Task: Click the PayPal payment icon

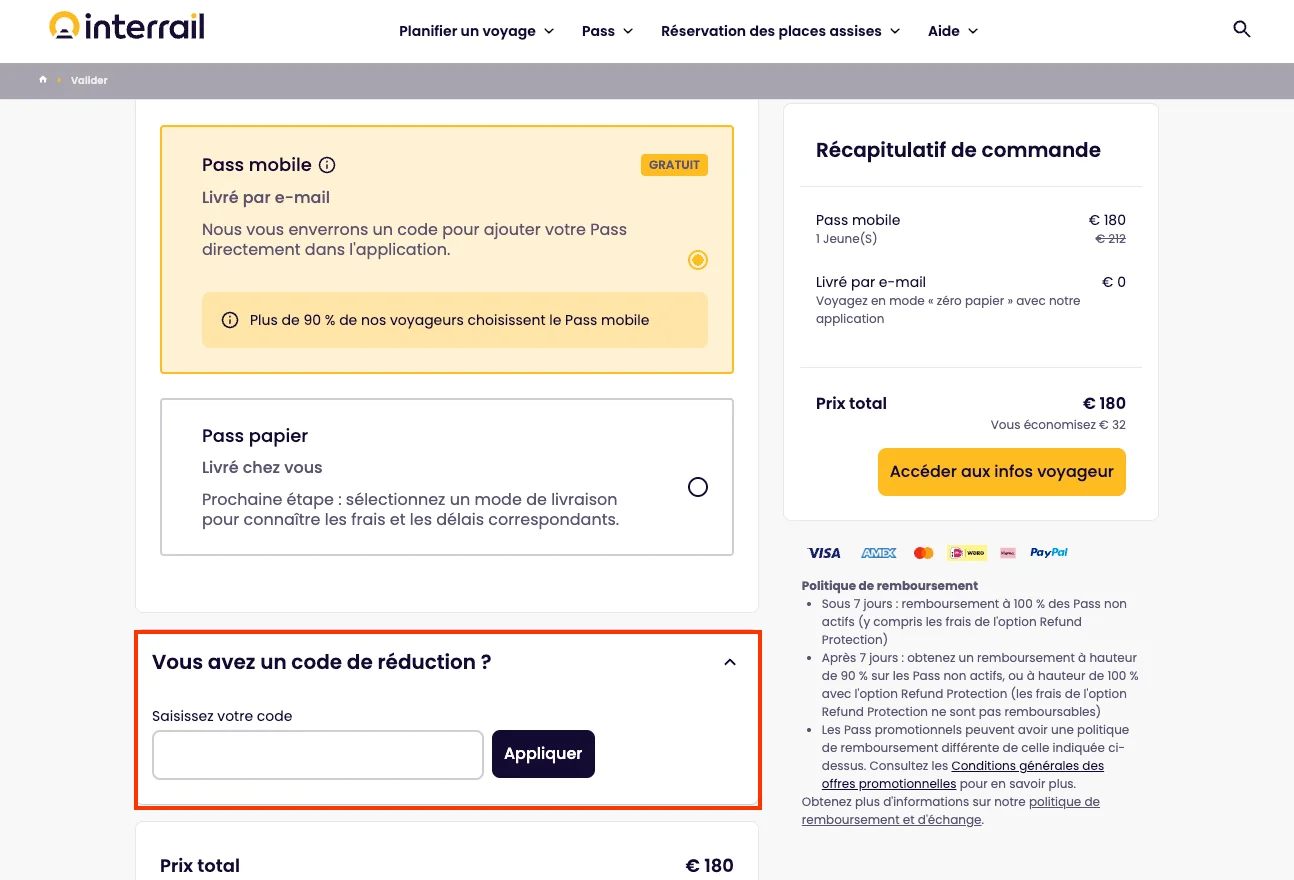Action: click(x=1048, y=552)
